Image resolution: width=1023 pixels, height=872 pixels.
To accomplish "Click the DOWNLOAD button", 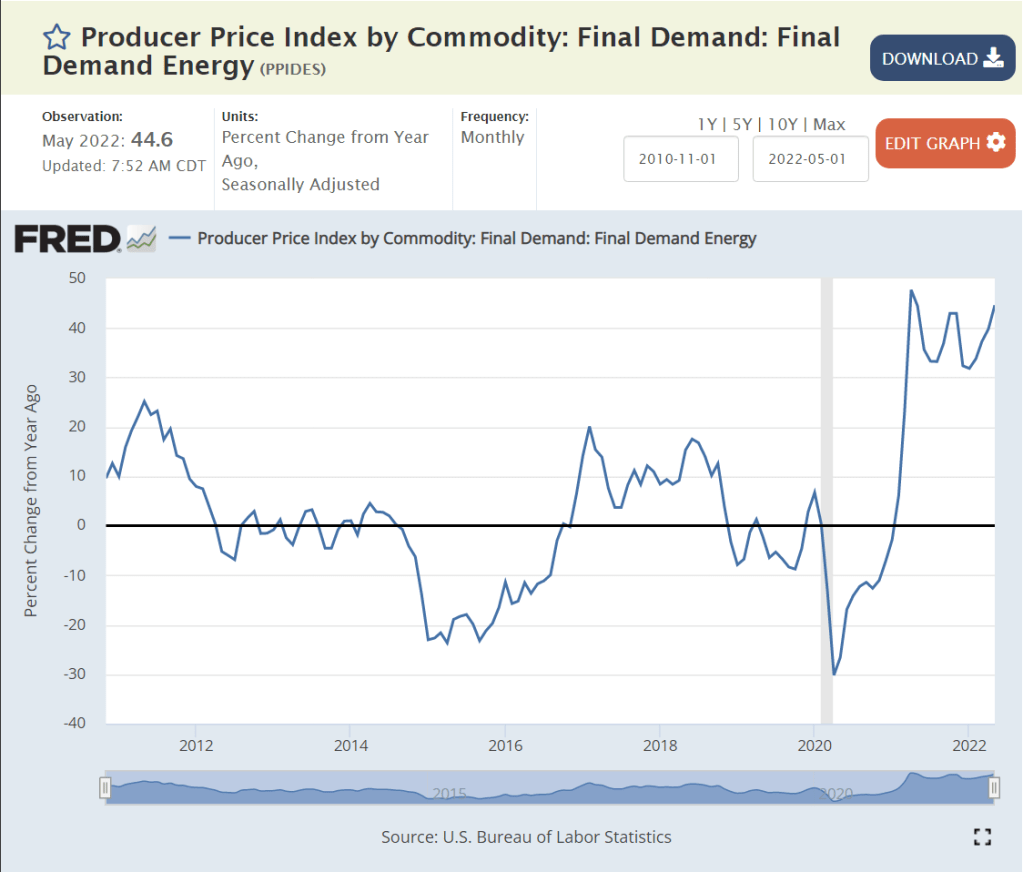I will 941,58.
